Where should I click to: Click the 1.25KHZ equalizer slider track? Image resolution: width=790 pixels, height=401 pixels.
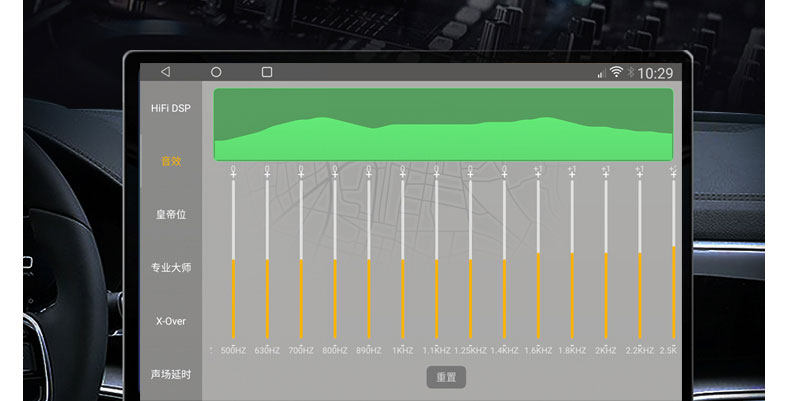coord(471,259)
